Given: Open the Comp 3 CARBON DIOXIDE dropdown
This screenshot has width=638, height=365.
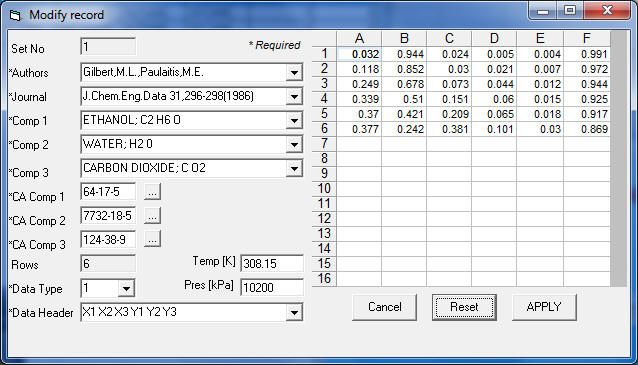Looking at the screenshot, I should [x=294, y=169].
